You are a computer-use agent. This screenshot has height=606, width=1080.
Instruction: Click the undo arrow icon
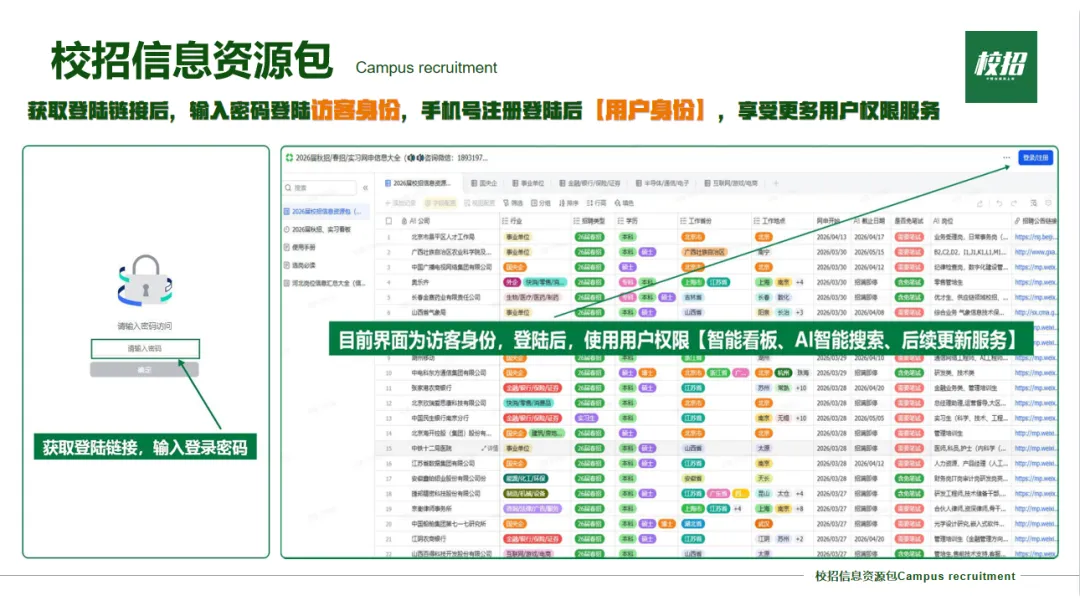coord(998,203)
